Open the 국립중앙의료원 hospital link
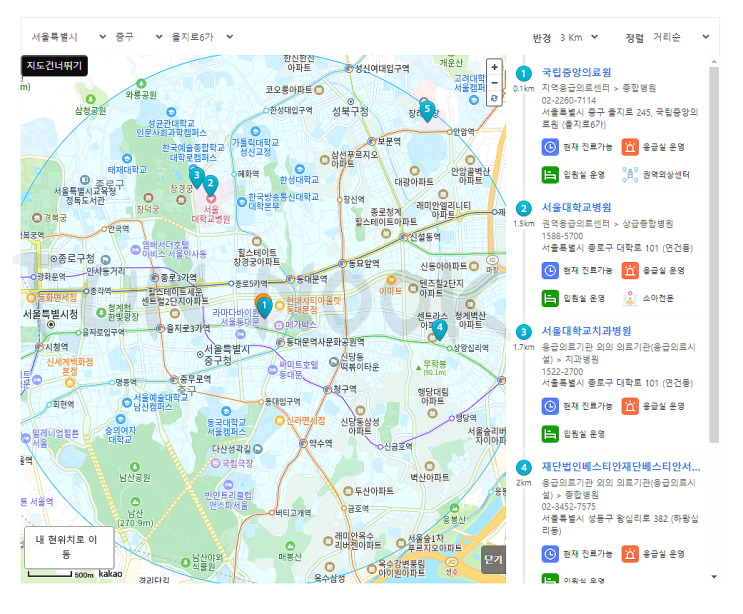Screen dimensions: 743x614 click(576, 72)
